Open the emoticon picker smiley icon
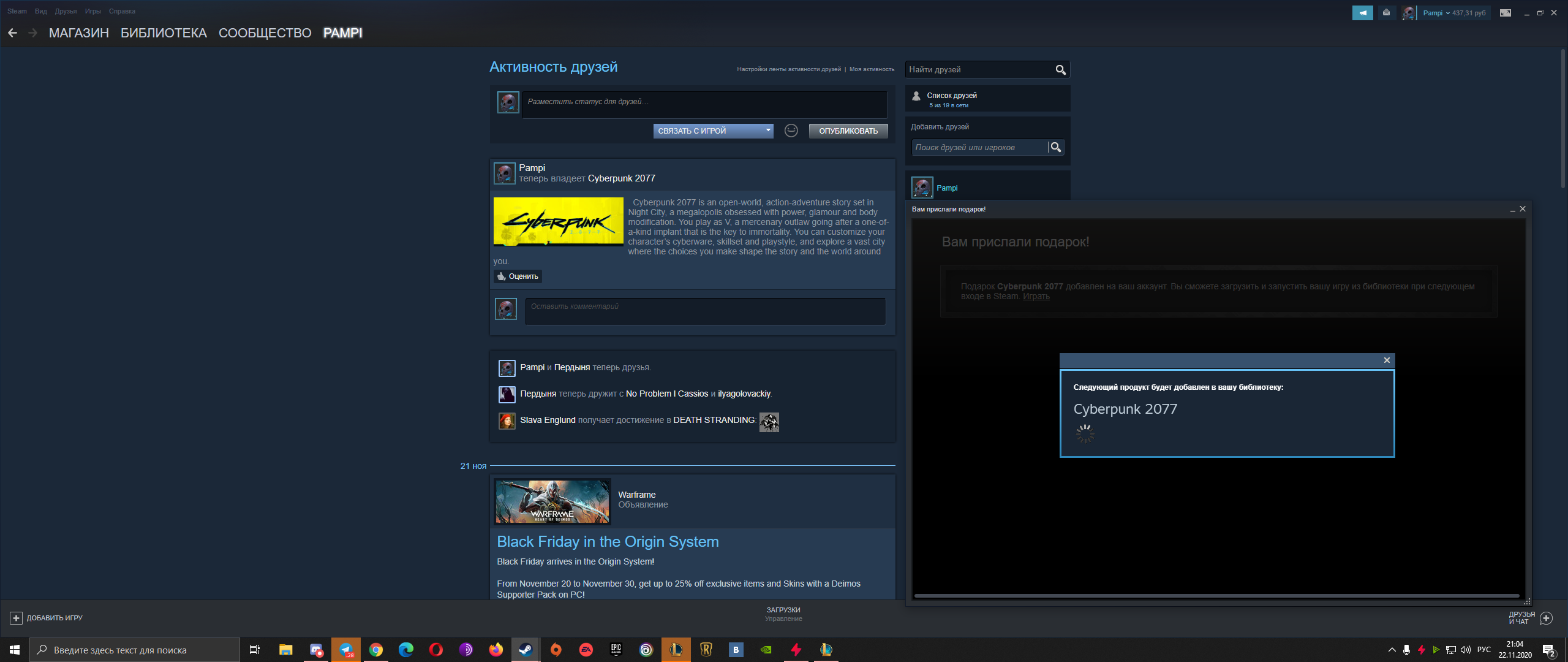The height and width of the screenshot is (662, 1568). point(791,131)
